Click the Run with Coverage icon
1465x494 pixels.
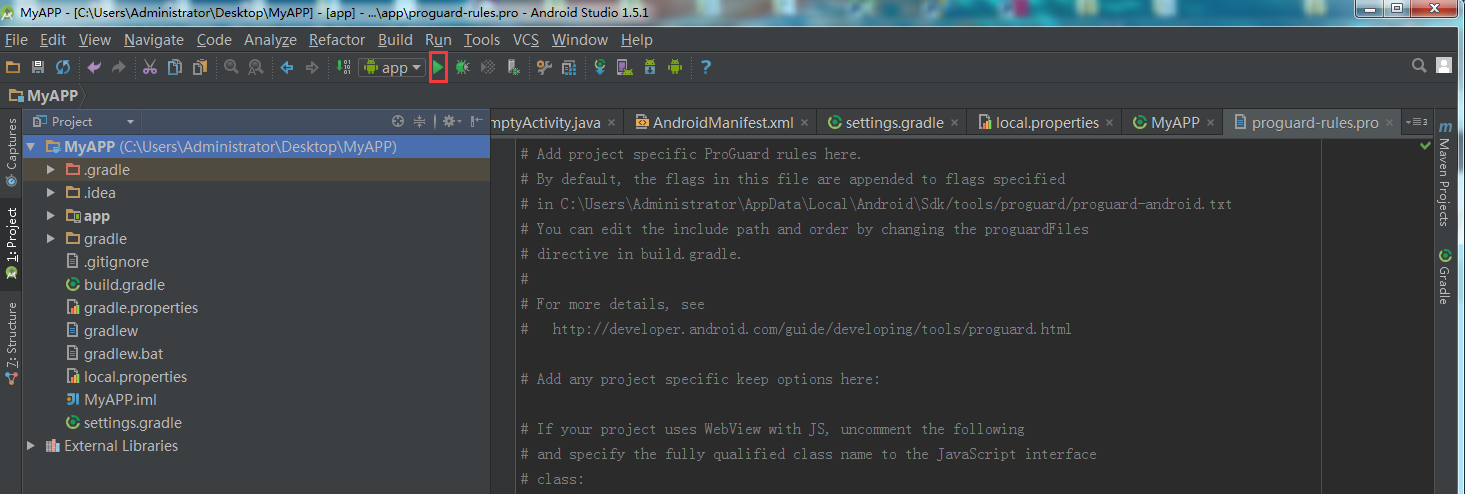pyautogui.click(x=488, y=67)
